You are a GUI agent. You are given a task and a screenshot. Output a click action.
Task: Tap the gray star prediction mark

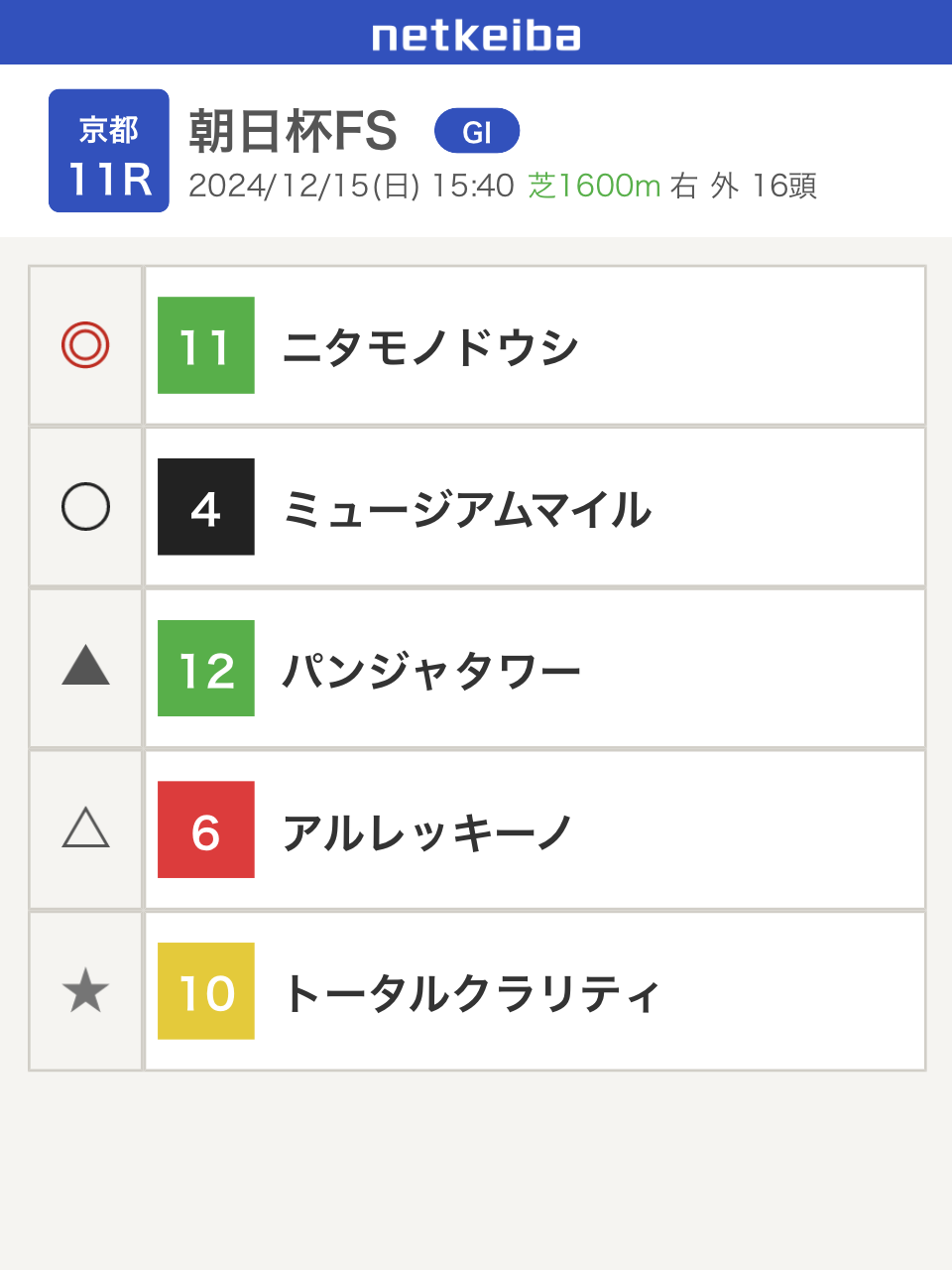tap(85, 991)
